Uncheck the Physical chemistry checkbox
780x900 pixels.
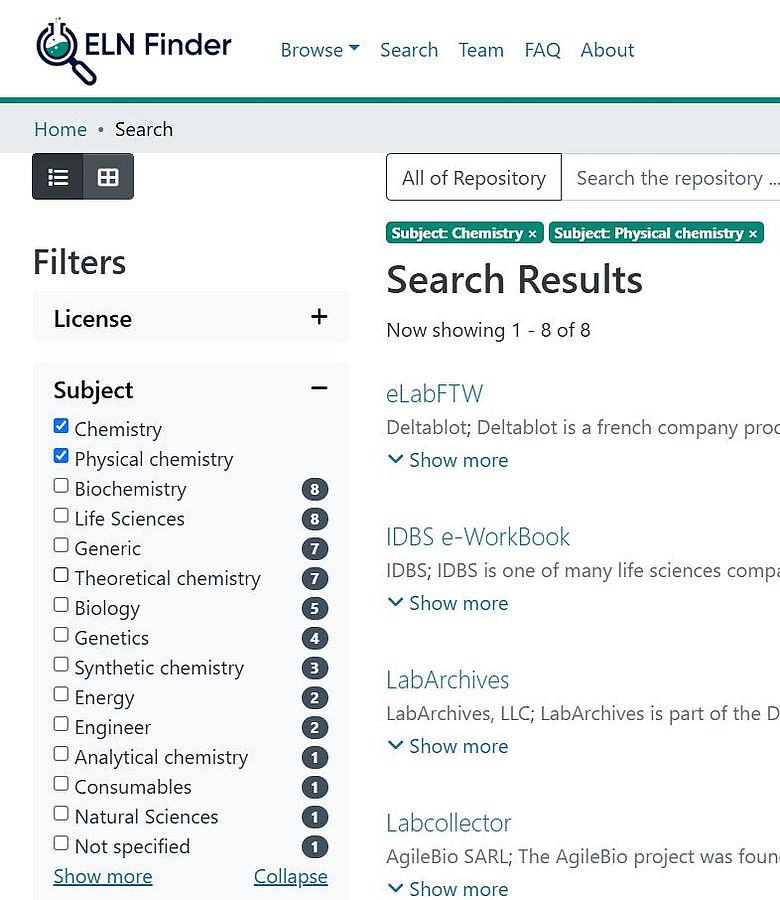point(61,457)
